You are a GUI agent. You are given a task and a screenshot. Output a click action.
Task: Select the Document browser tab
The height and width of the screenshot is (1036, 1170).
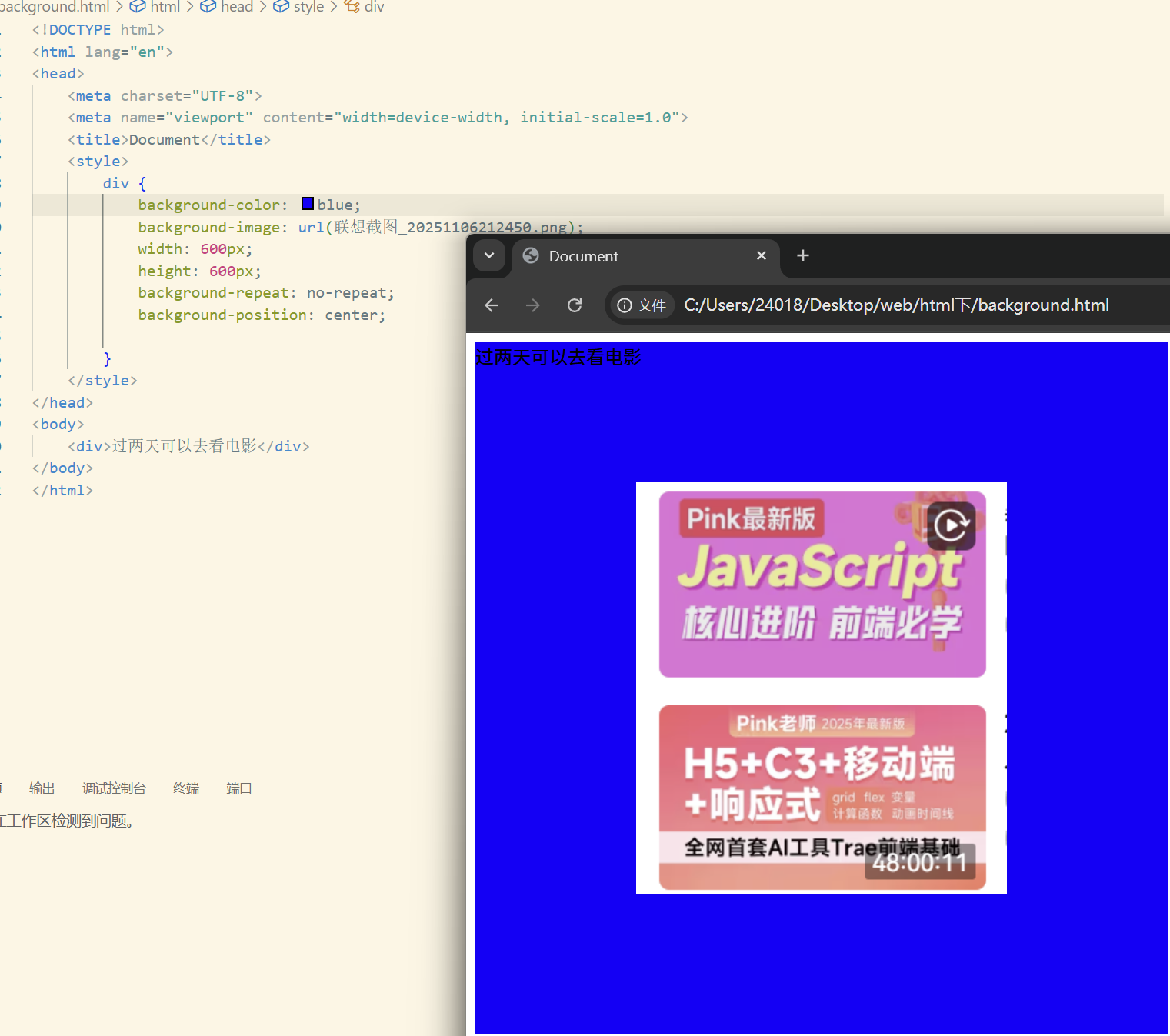point(646,256)
